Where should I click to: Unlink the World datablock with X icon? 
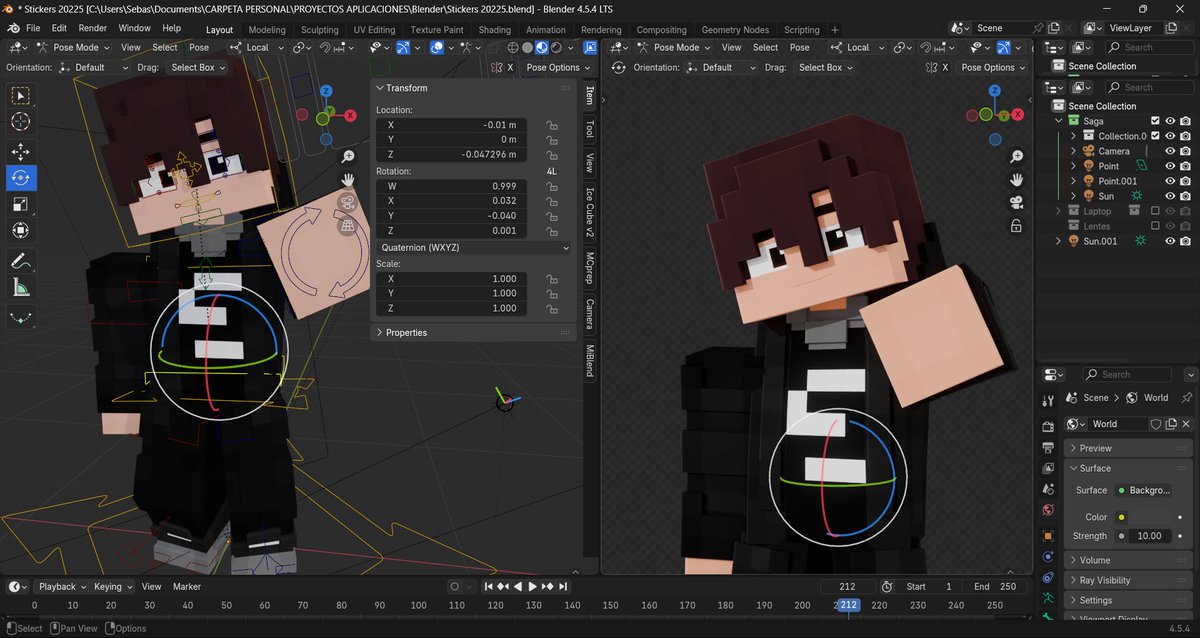point(1188,424)
